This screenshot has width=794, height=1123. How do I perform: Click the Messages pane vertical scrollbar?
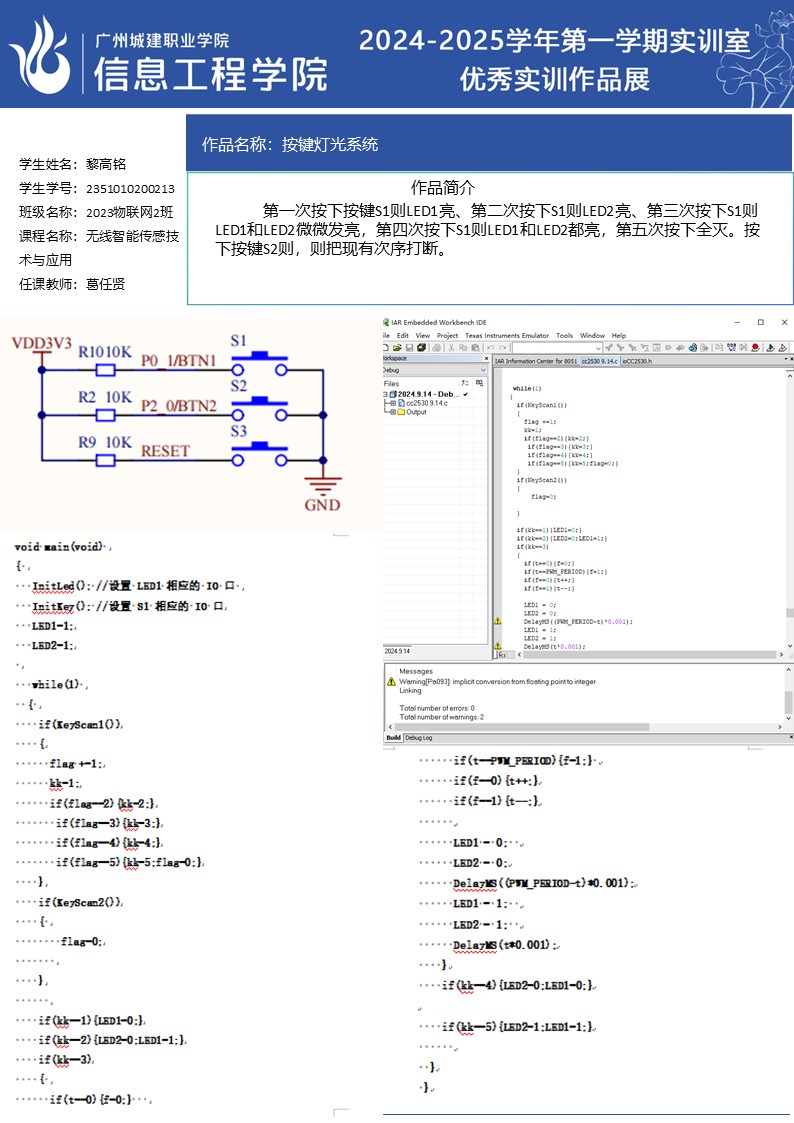[x=788, y=698]
